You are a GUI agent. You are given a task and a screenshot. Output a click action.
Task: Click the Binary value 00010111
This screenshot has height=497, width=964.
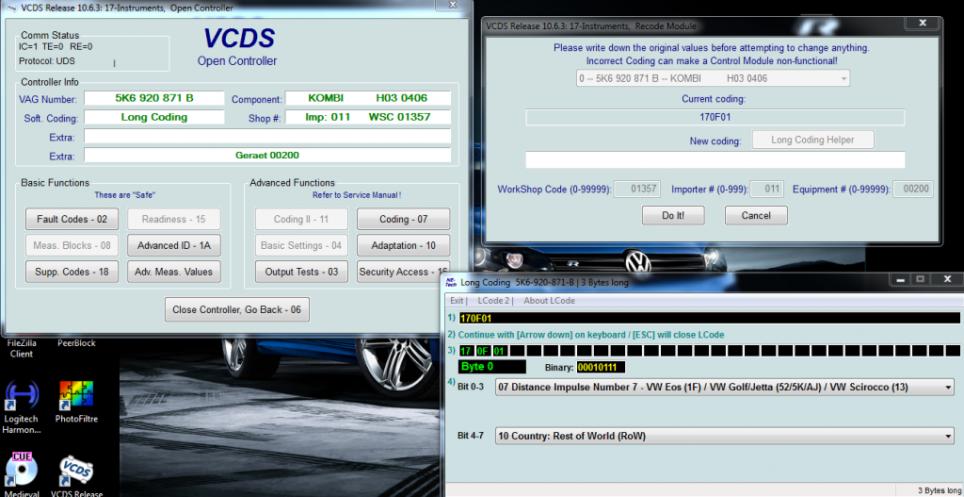click(600, 367)
